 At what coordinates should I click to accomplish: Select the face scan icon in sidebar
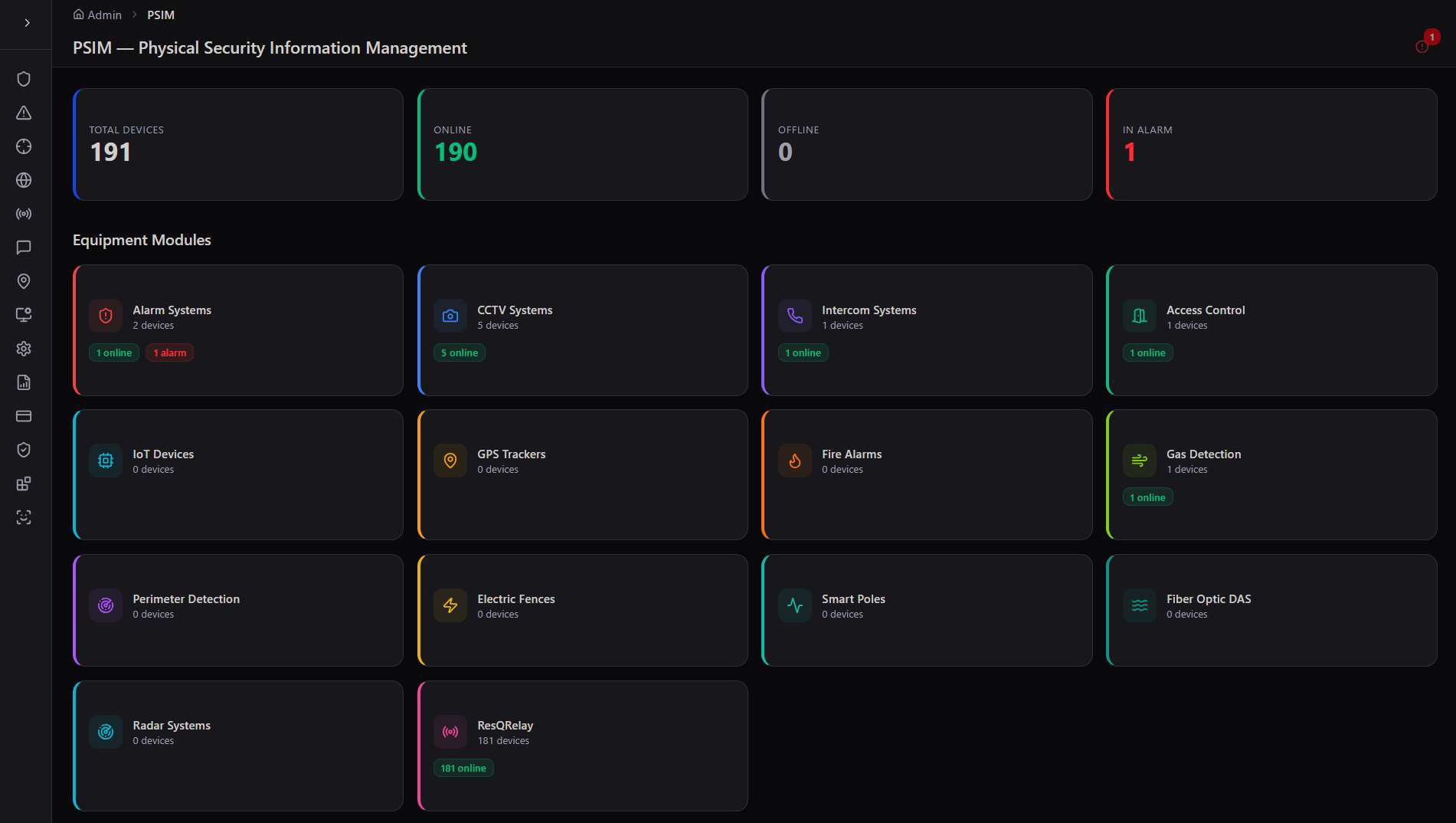(24, 517)
